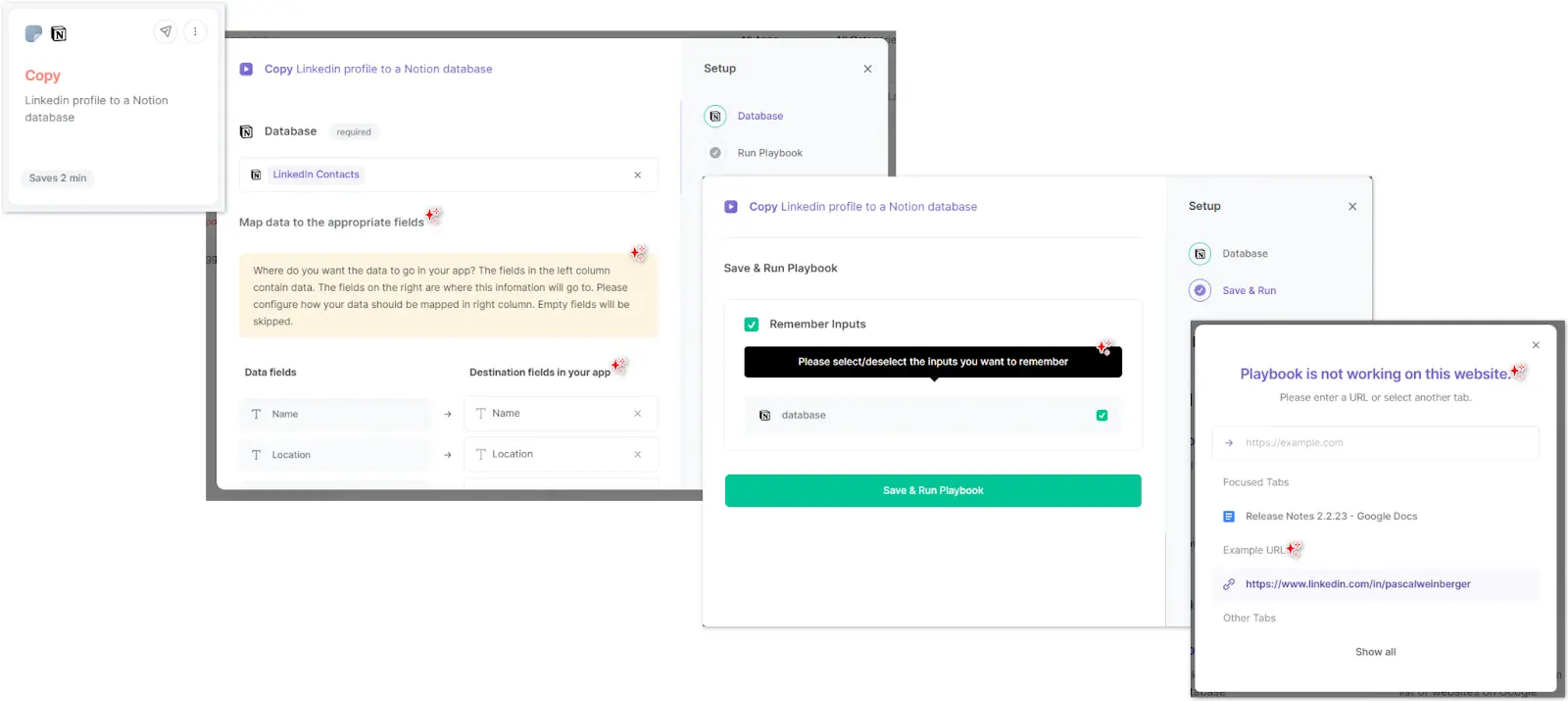Toggle the database input checkbox
Screen dimensions: 1568x701
point(1102,416)
